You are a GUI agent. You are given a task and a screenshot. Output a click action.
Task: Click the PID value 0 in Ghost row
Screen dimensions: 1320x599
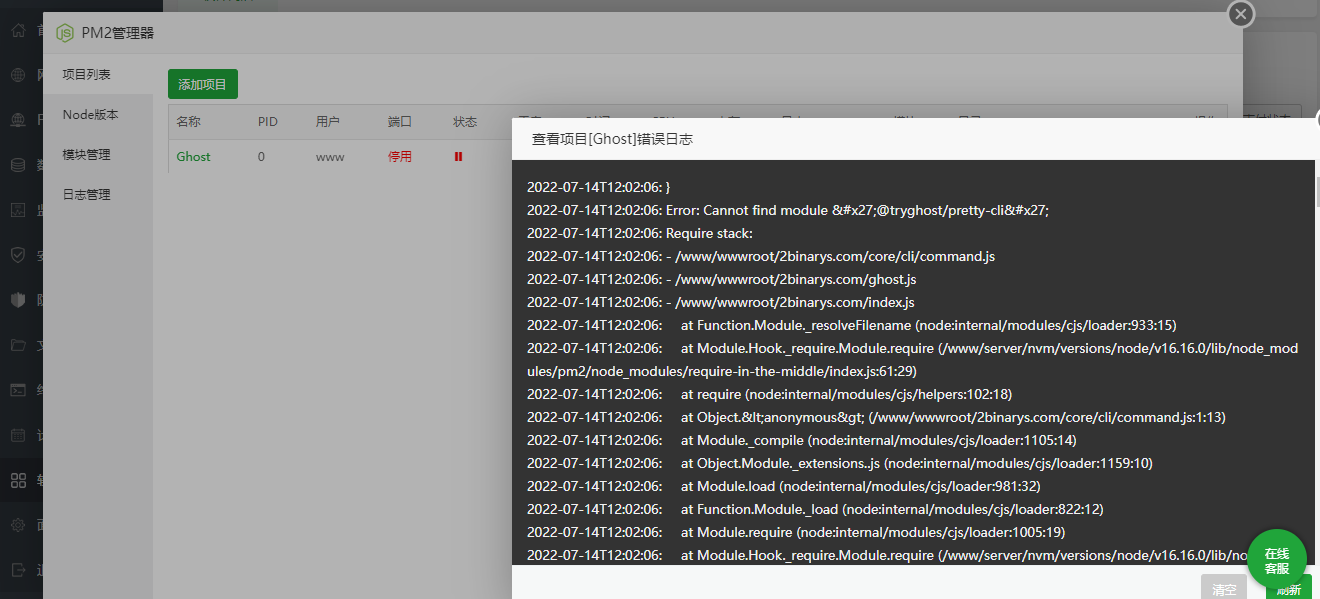262,157
